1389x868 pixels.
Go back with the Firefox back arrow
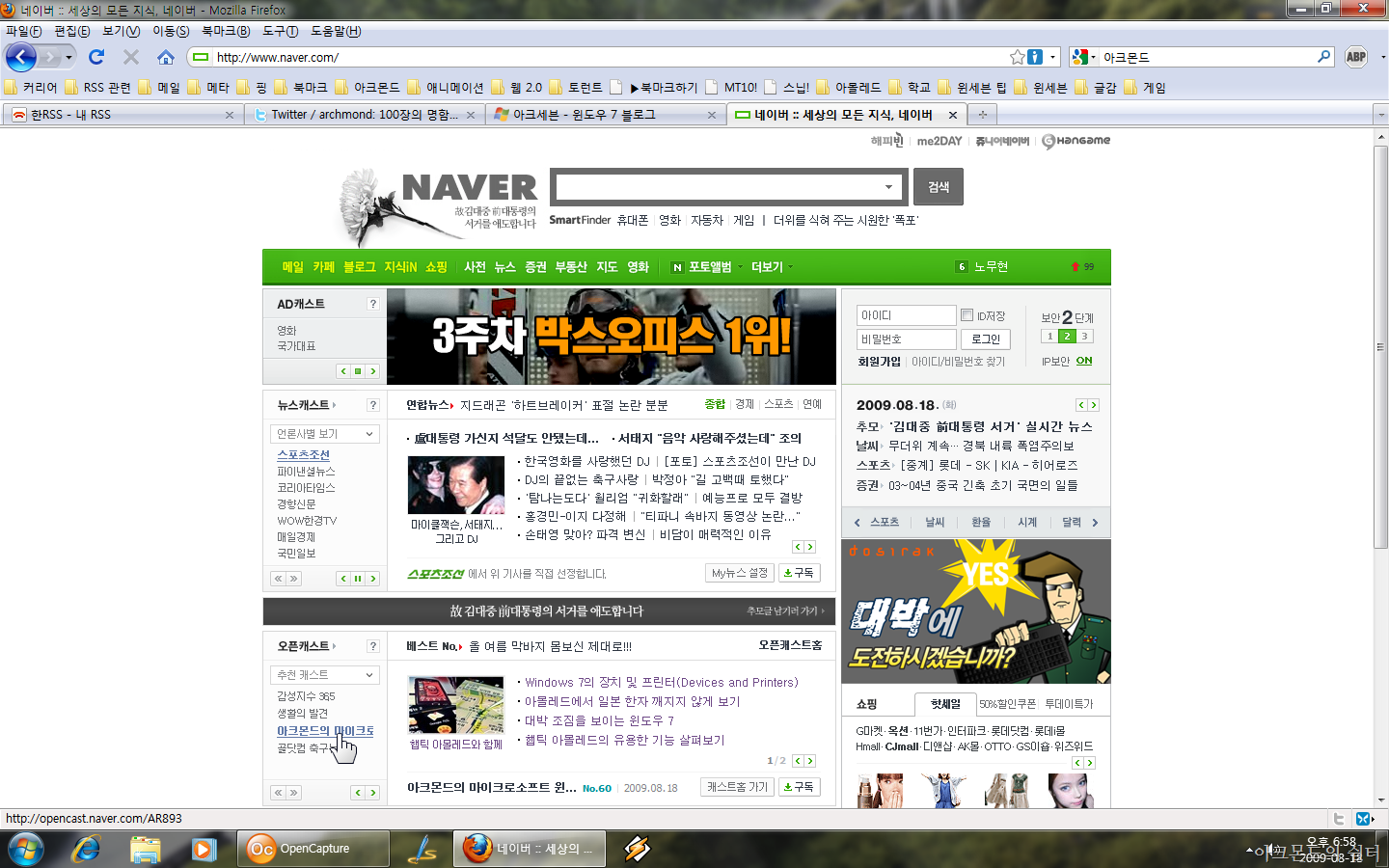point(20,57)
